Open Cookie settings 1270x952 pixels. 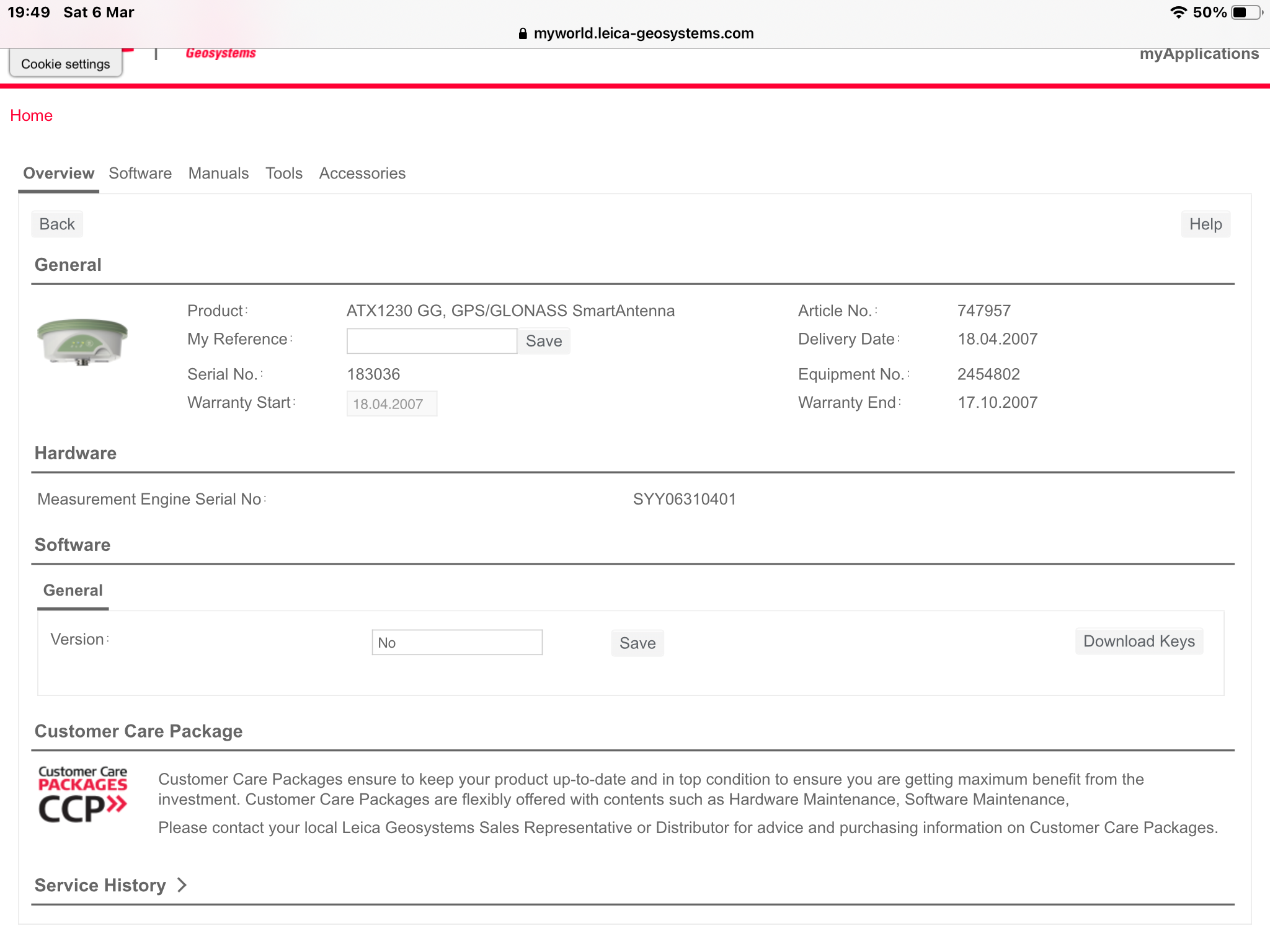(x=66, y=64)
